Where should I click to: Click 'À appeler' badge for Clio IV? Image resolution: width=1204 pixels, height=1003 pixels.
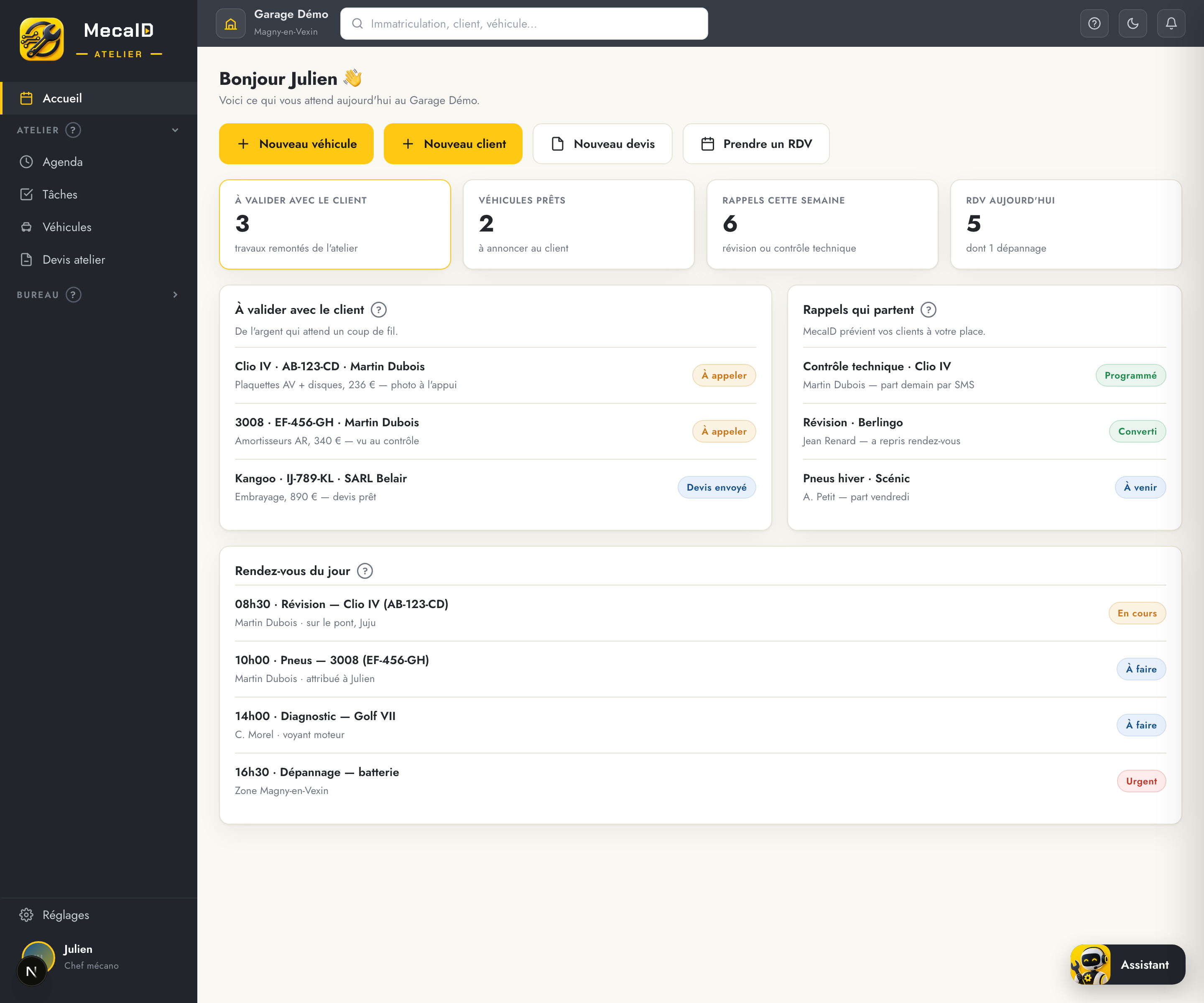[x=724, y=375]
